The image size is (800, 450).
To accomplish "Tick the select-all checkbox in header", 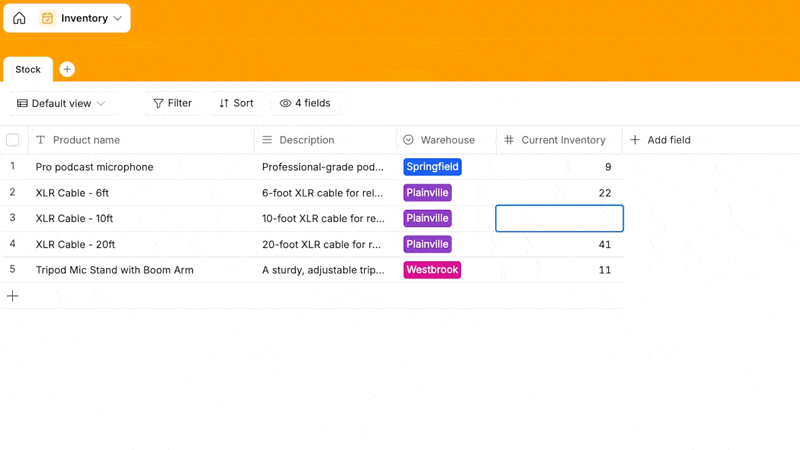I will point(13,140).
